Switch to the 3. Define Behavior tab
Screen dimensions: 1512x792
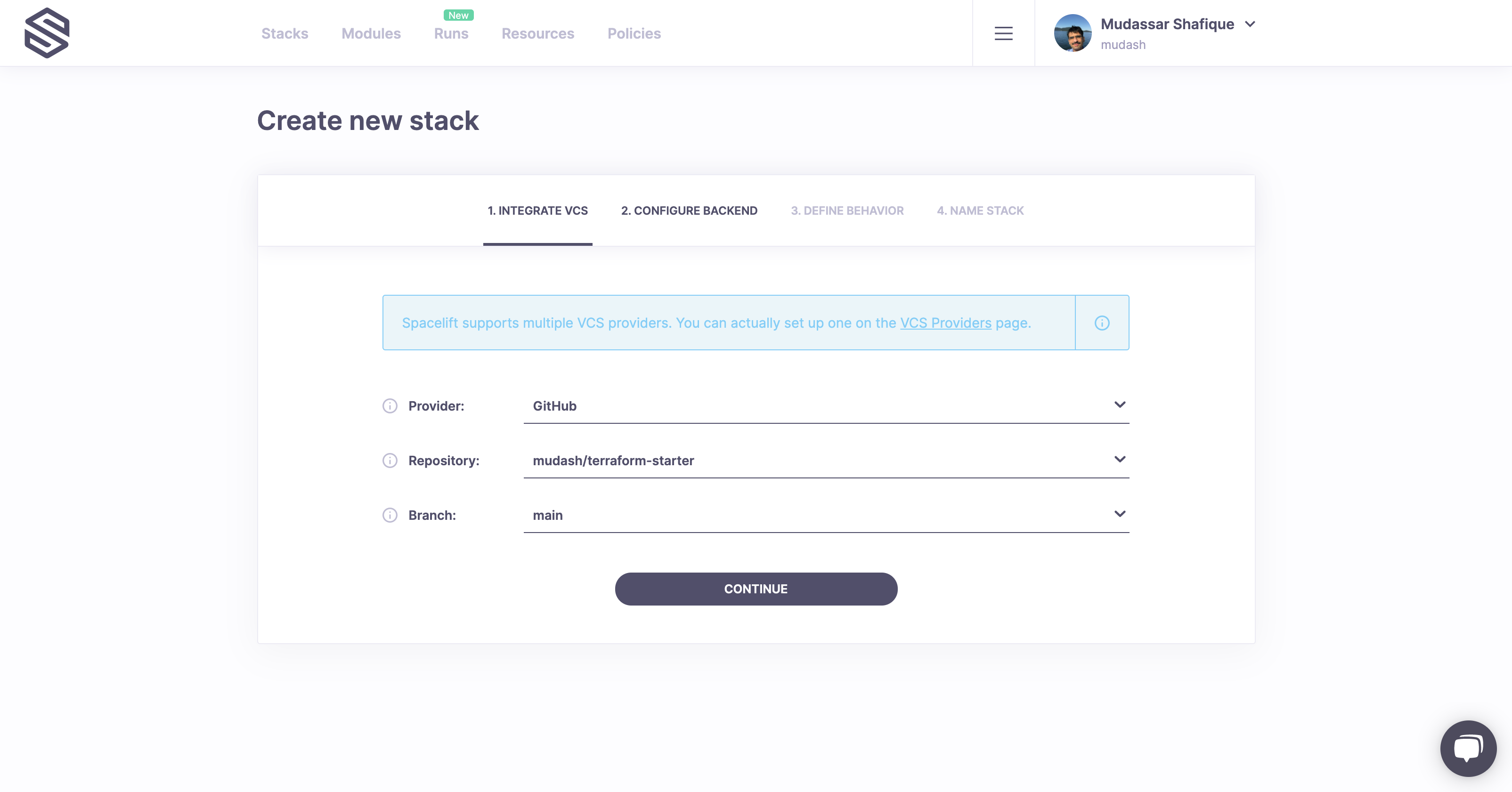click(x=847, y=210)
